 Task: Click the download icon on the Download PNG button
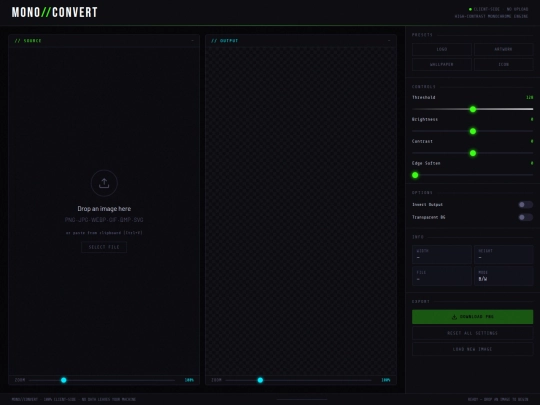(x=454, y=317)
